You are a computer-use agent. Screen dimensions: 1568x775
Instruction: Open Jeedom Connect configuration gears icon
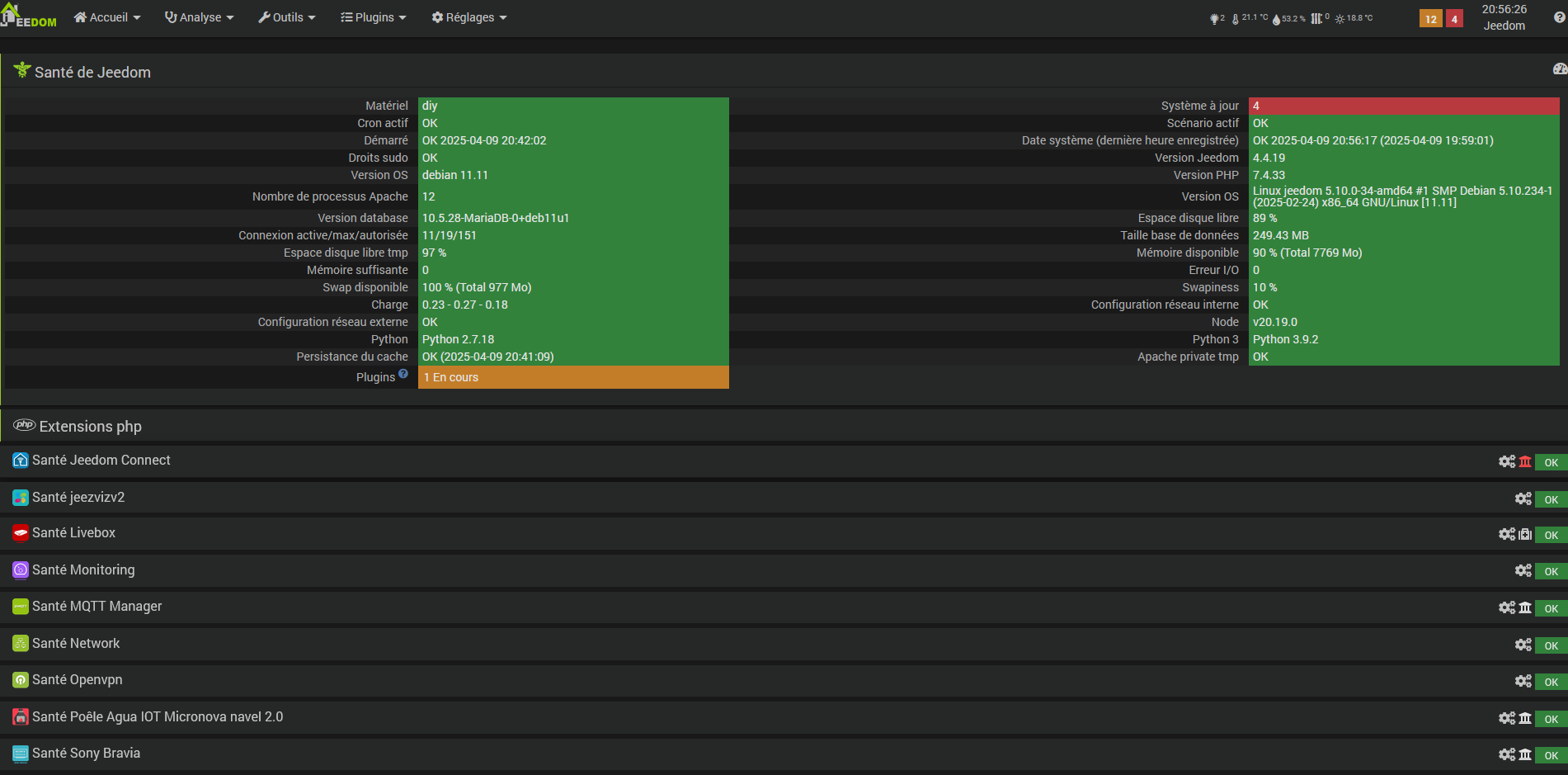click(1507, 461)
